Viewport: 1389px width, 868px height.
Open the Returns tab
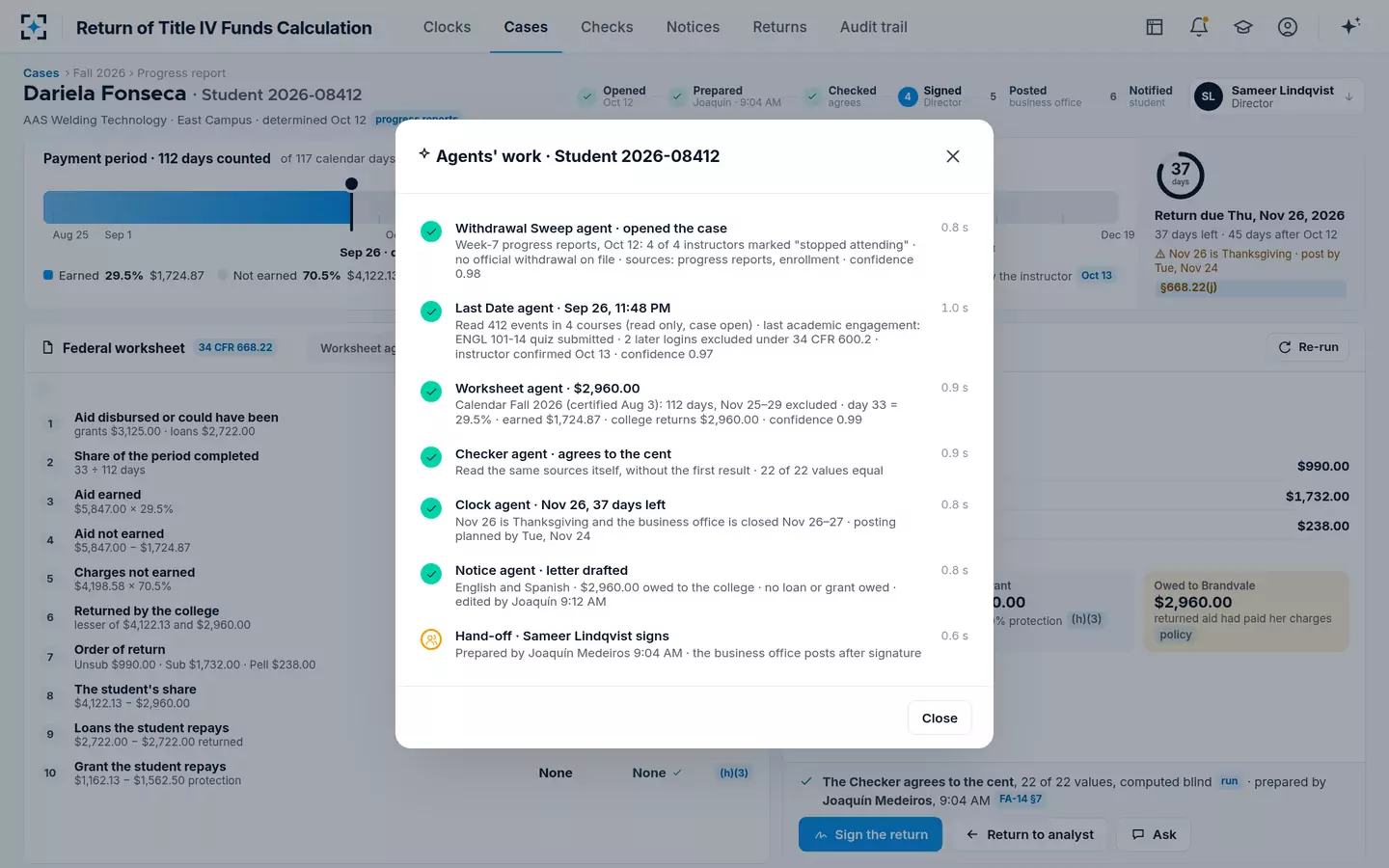pyautogui.click(x=779, y=27)
